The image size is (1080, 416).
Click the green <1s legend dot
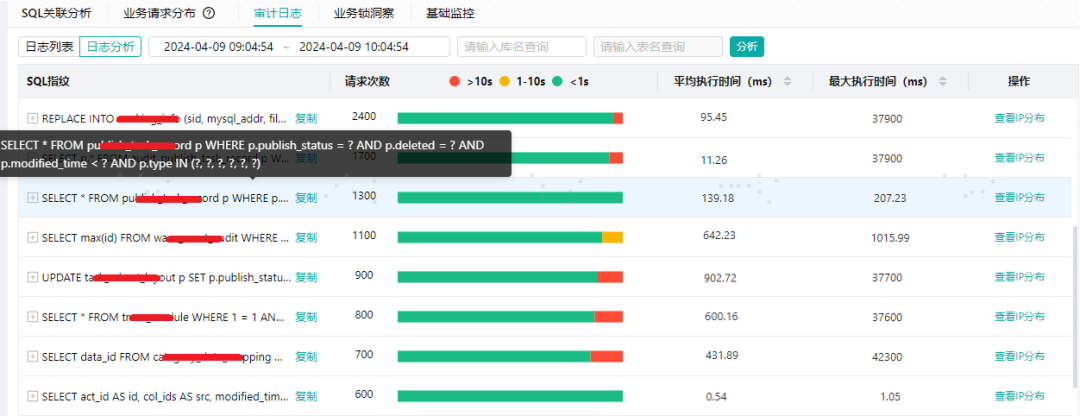tap(557, 81)
